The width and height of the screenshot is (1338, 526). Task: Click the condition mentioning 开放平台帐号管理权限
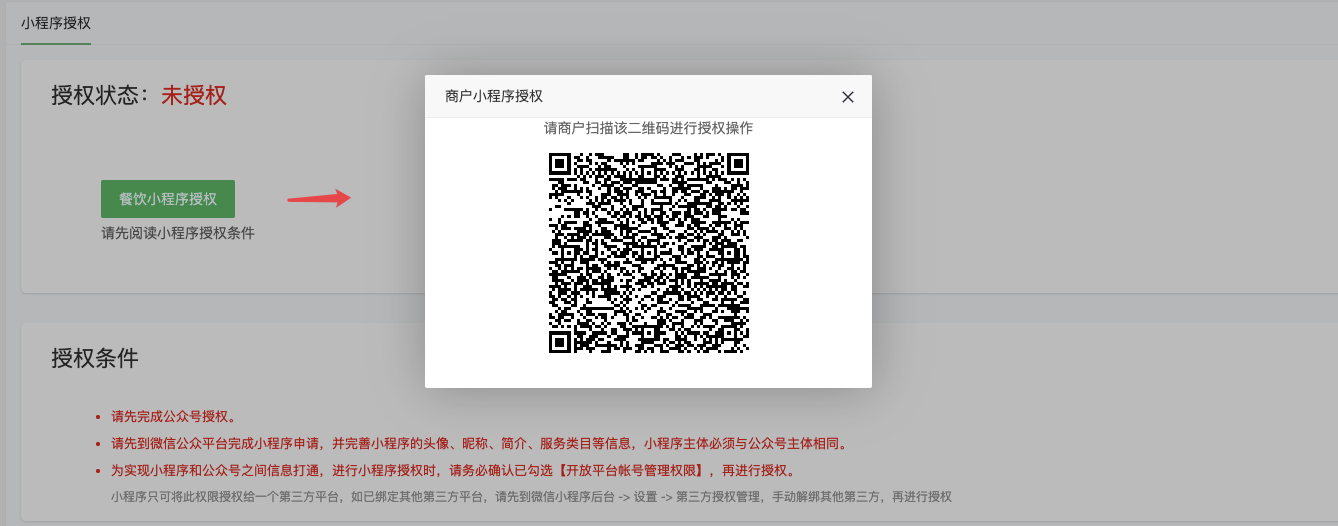pyautogui.click(x=453, y=471)
